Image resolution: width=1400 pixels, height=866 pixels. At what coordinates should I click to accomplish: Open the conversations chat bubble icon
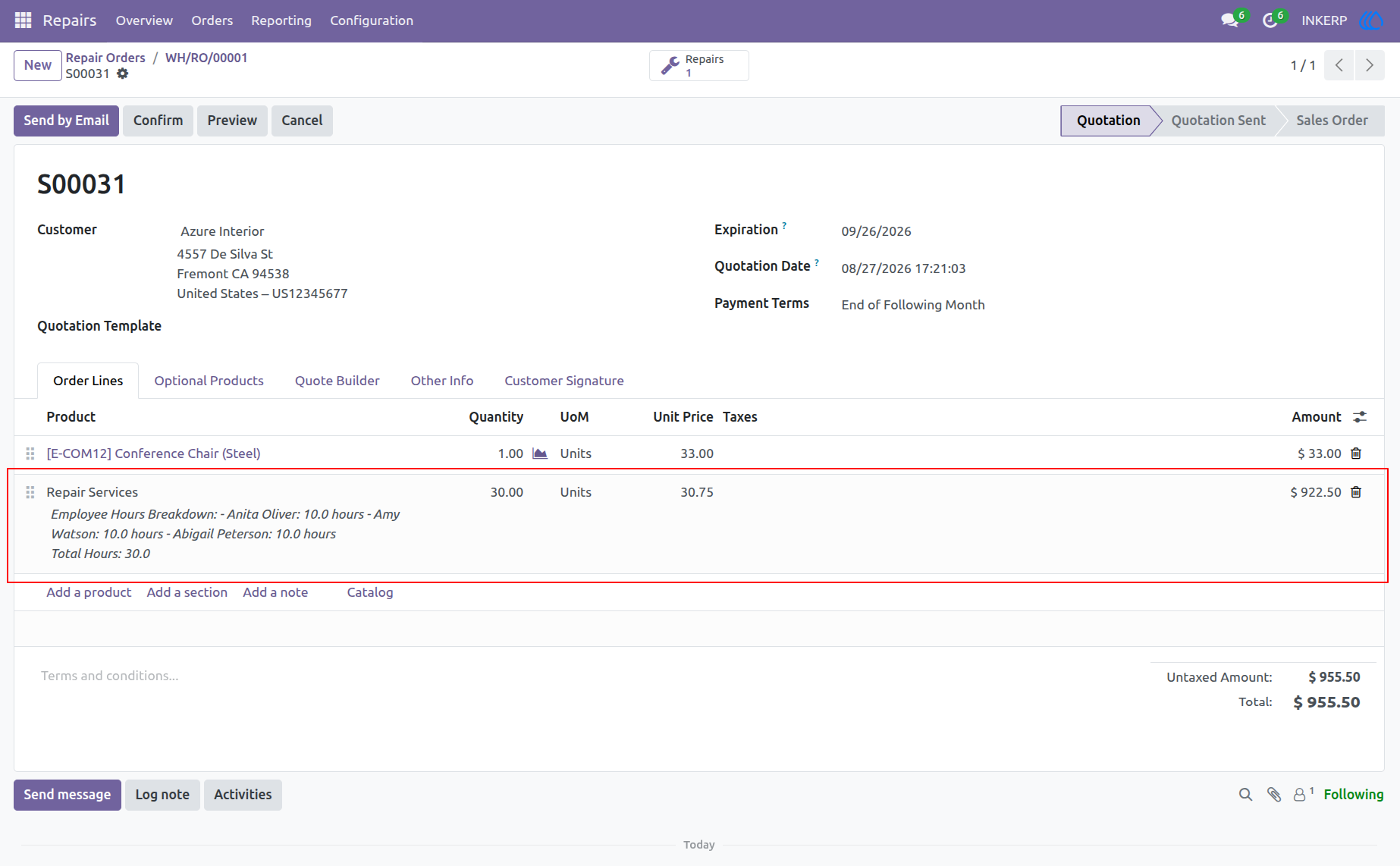(x=1229, y=20)
